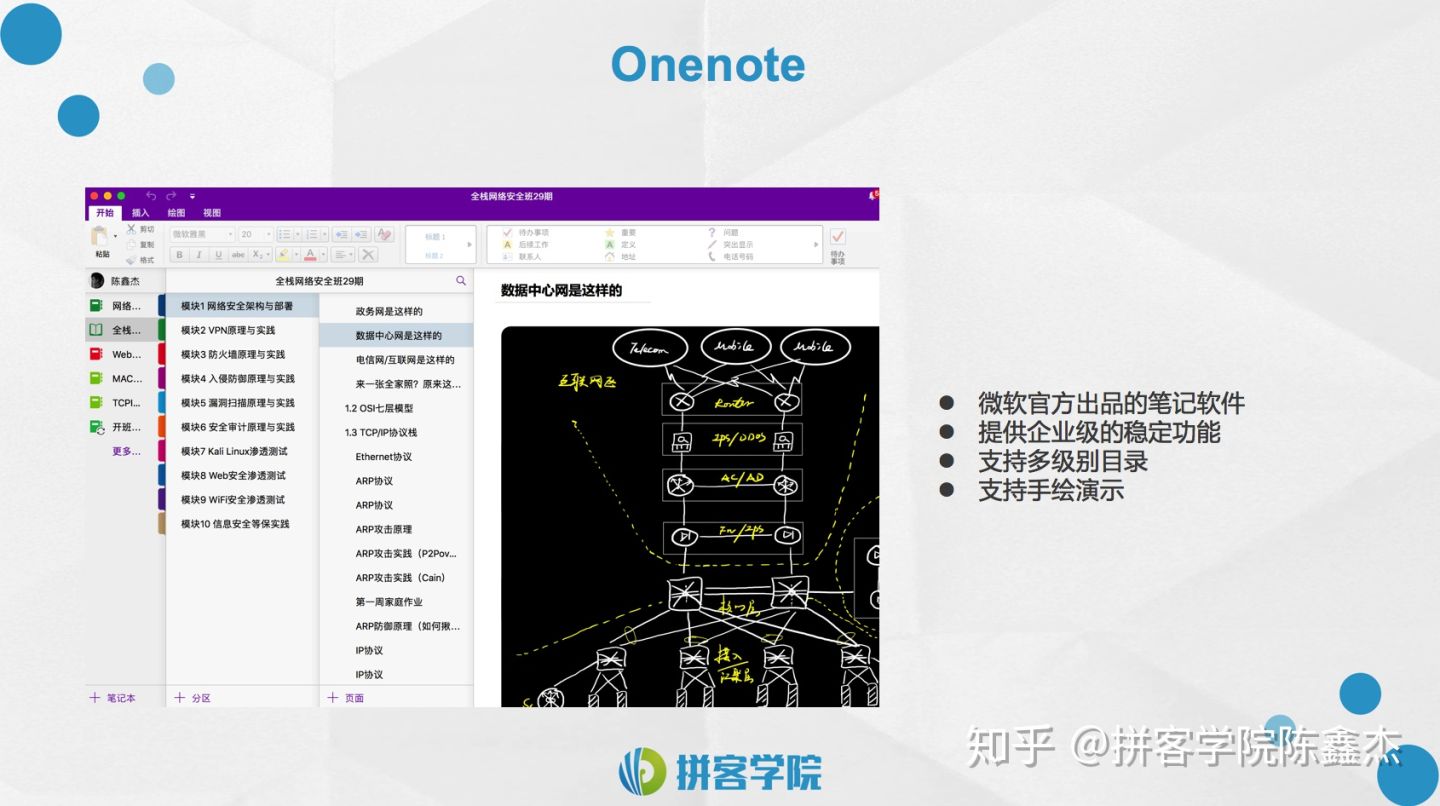1440x806 pixels.
Task: Open the font family dropdown
Action: (230, 233)
